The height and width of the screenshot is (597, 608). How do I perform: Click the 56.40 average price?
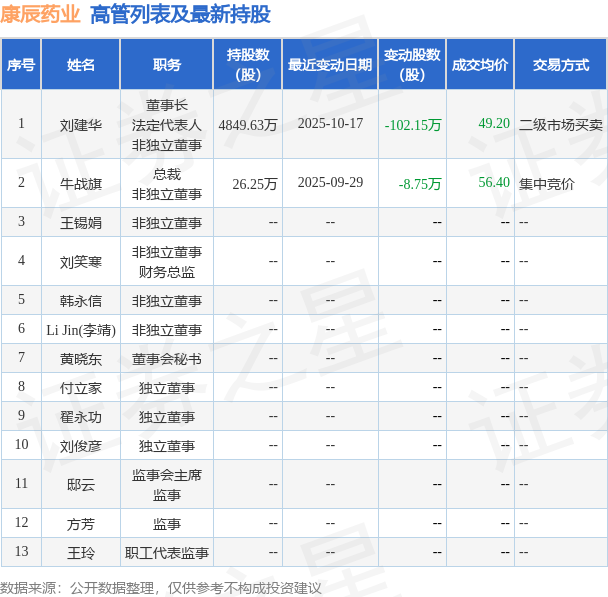pos(494,183)
